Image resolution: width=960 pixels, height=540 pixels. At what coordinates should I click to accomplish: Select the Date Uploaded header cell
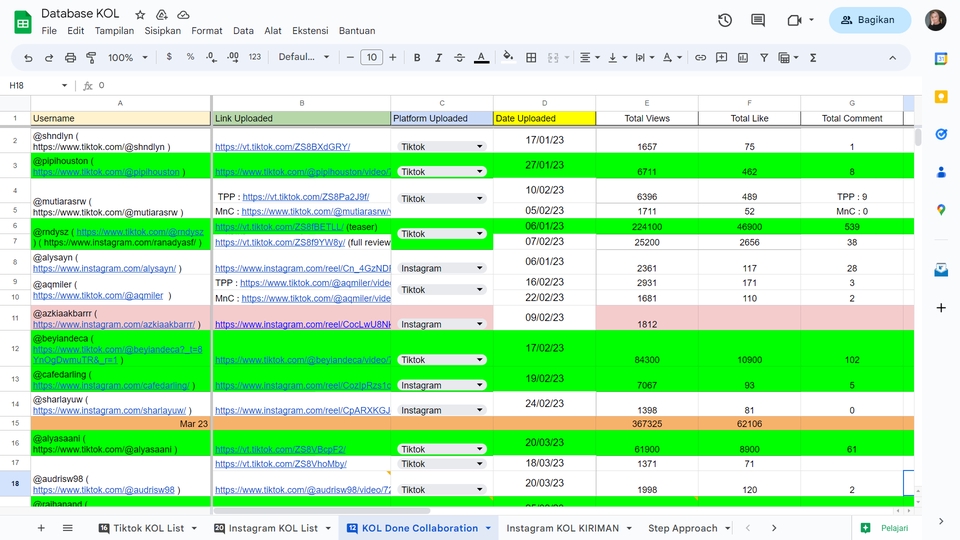(x=544, y=118)
